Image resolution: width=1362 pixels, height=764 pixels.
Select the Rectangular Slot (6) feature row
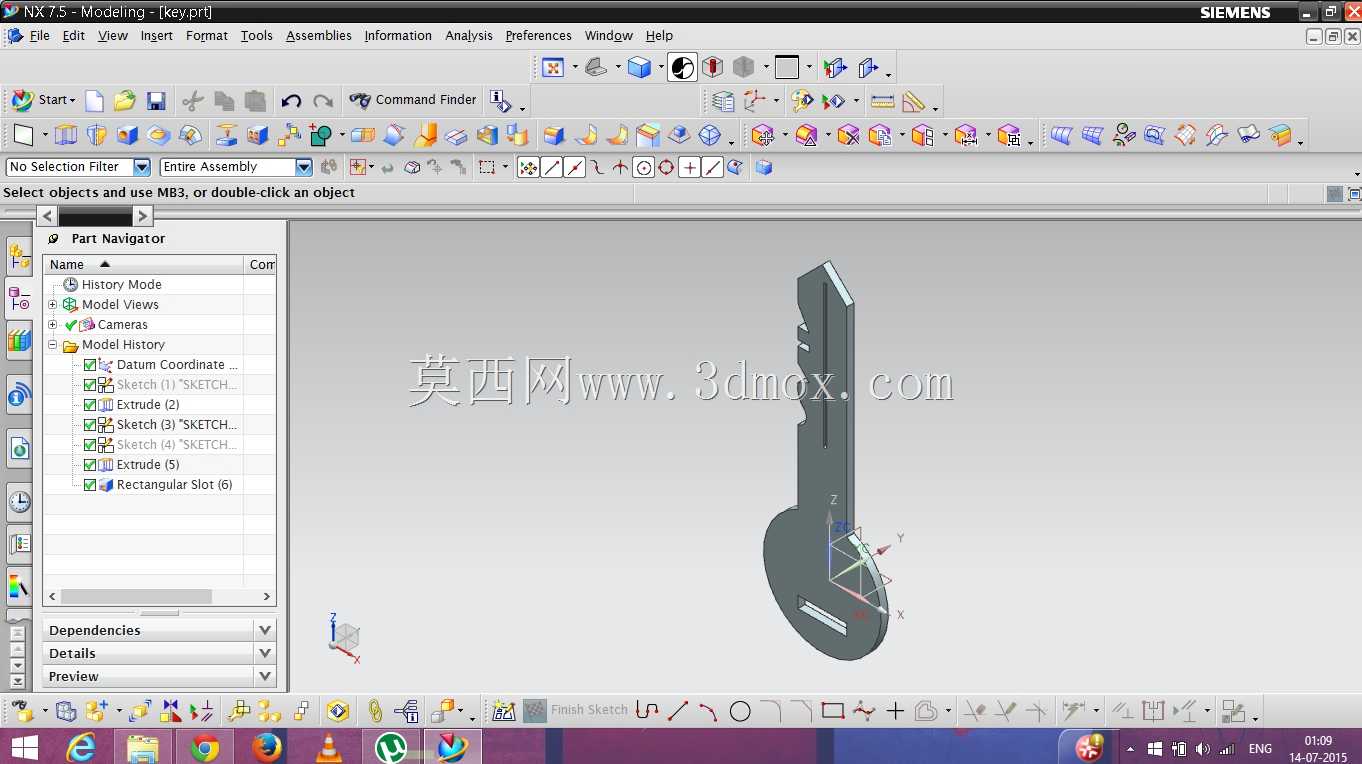[x=165, y=485]
